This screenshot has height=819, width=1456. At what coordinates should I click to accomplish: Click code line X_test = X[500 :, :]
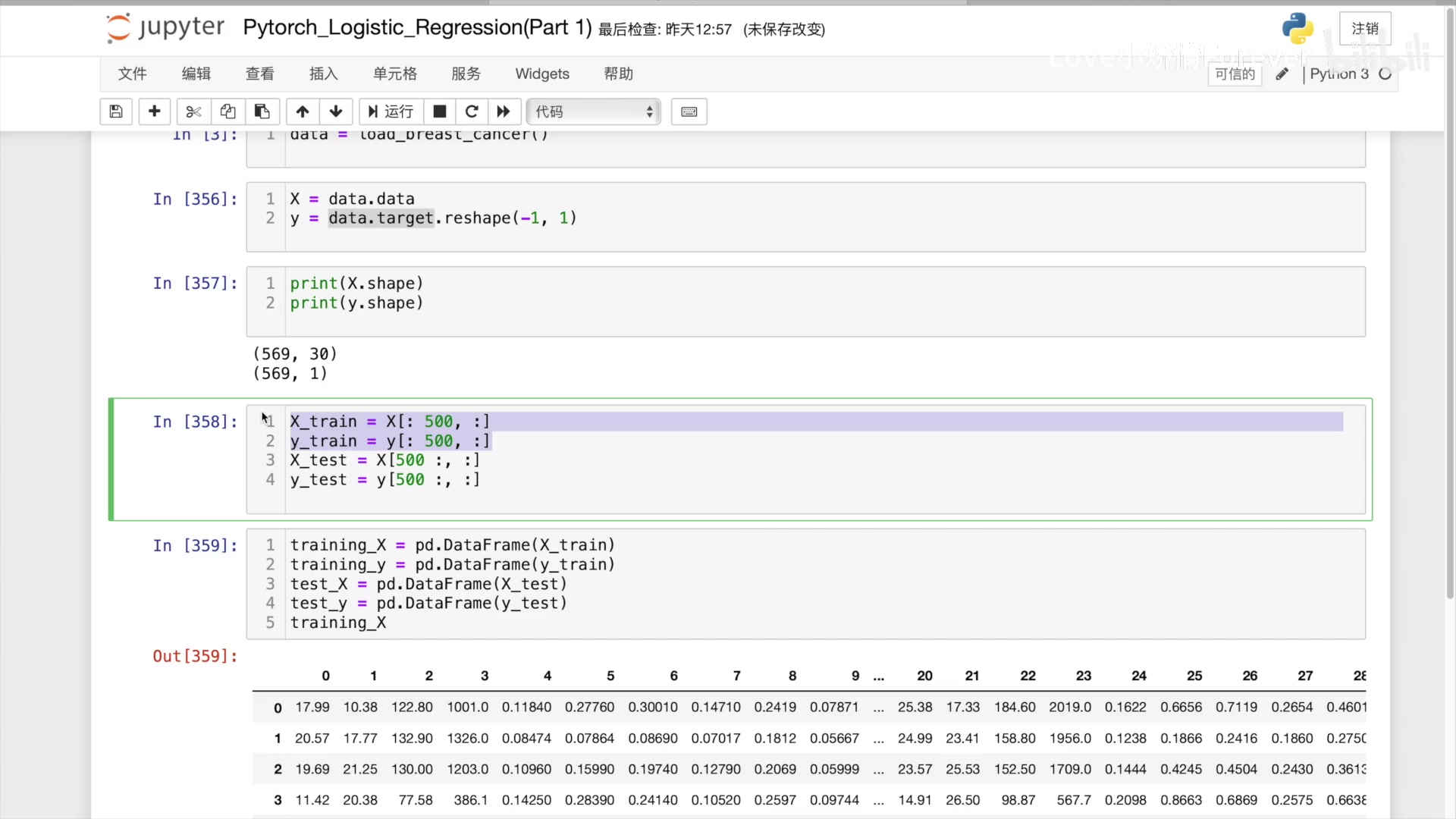tap(385, 460)
